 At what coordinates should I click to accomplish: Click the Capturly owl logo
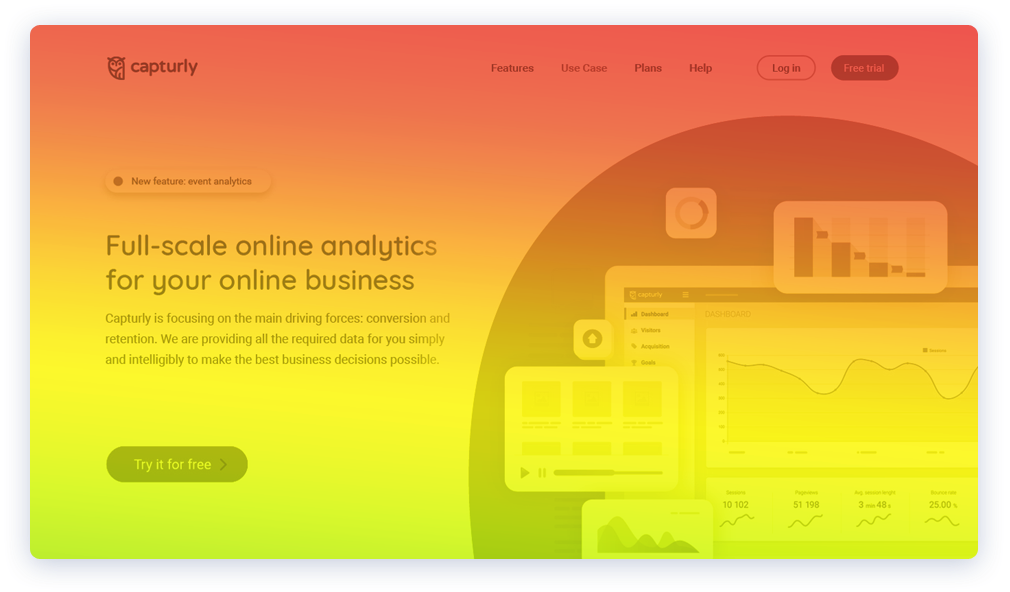coord(117,68)
